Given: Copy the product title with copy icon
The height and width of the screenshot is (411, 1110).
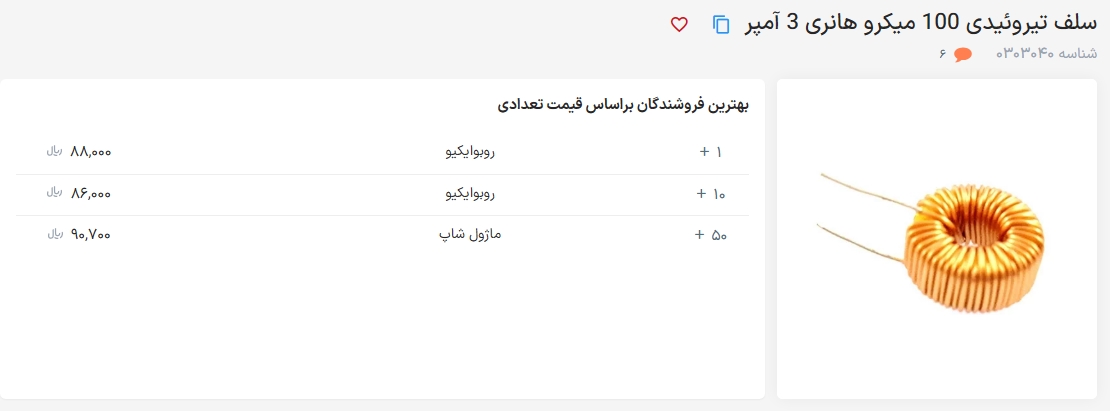Looking at the screenshot, I should tap(721, 24).
